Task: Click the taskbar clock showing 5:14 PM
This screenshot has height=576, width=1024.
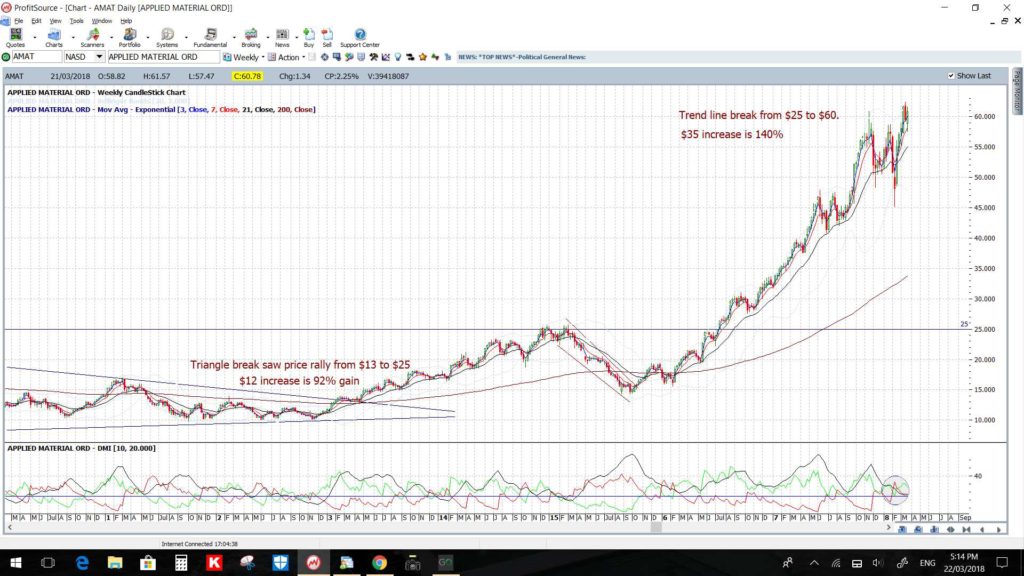Action: (x=964, y=562)
